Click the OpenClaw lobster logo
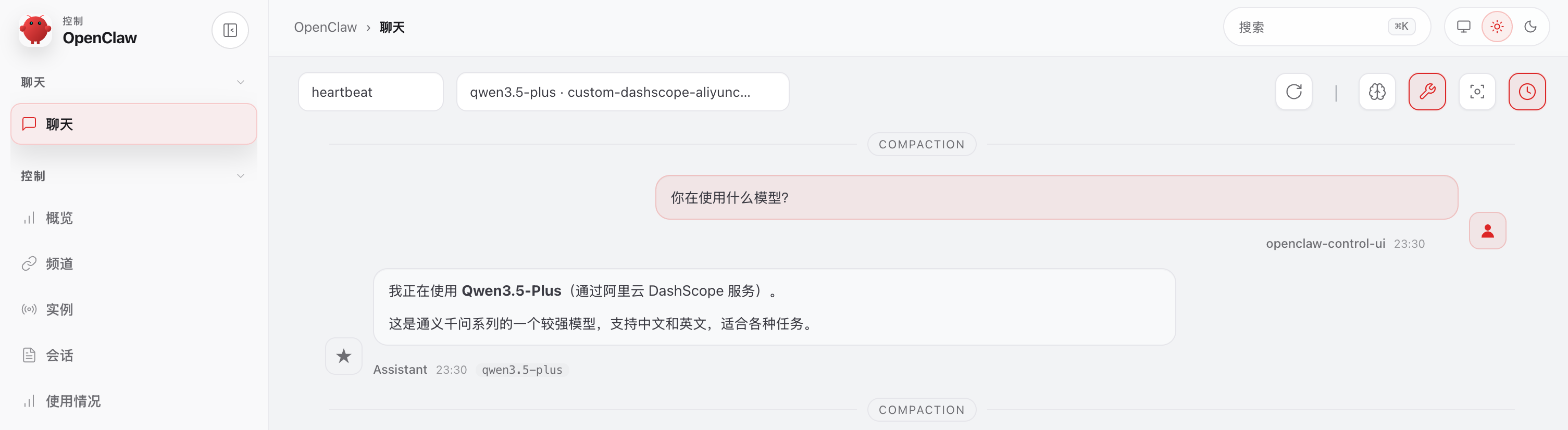 (35, 30)
